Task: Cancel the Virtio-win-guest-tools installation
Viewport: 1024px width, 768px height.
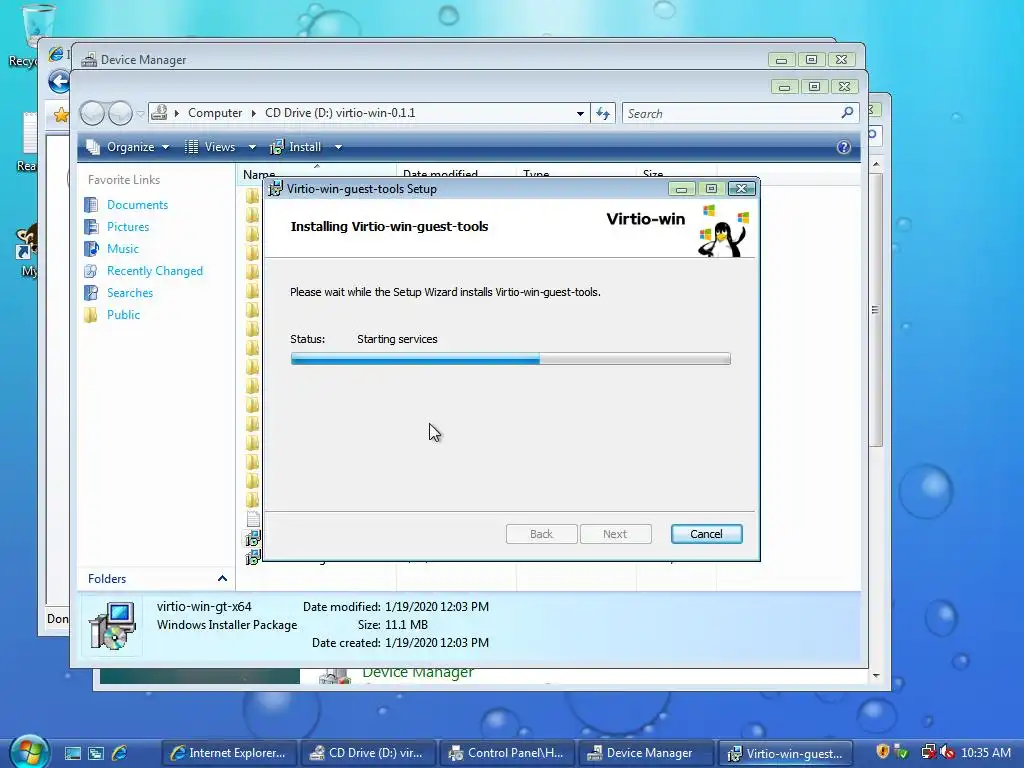Action: (706, 534)
